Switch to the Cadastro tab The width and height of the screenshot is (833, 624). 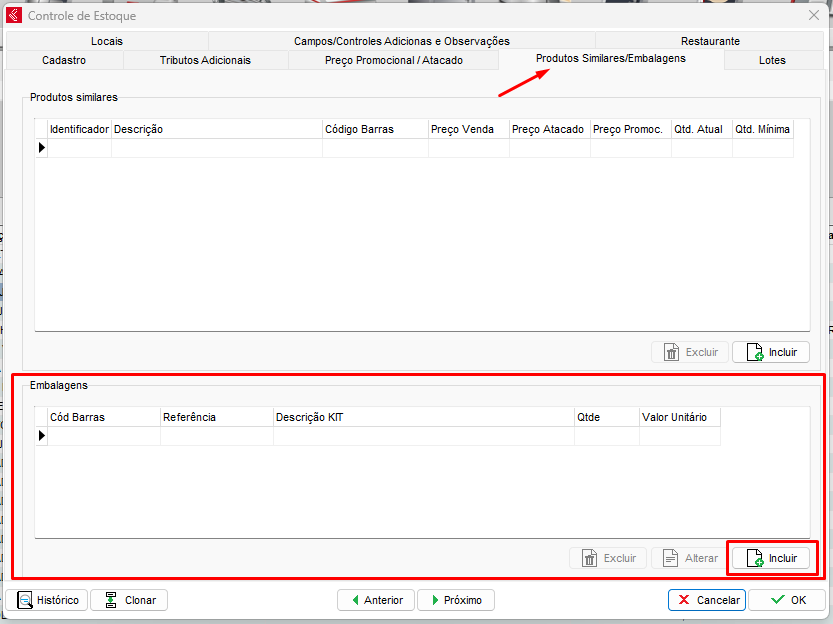pos(64,60)
